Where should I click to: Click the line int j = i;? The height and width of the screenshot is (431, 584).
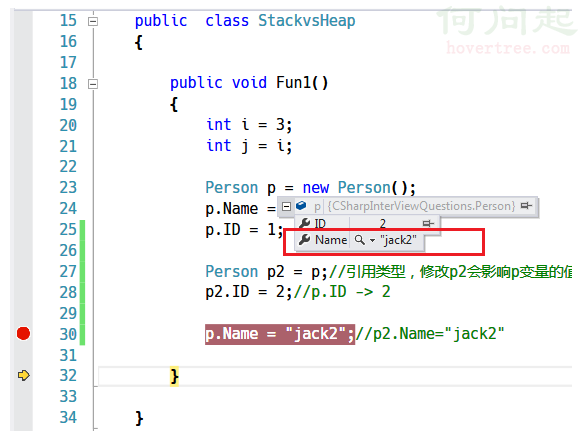[x=249, y=146]
